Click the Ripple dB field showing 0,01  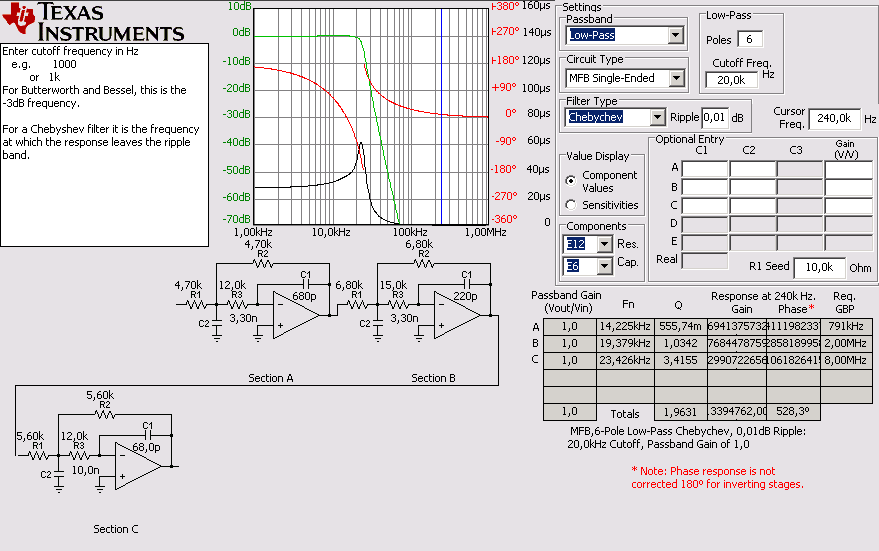click(715, 117)
